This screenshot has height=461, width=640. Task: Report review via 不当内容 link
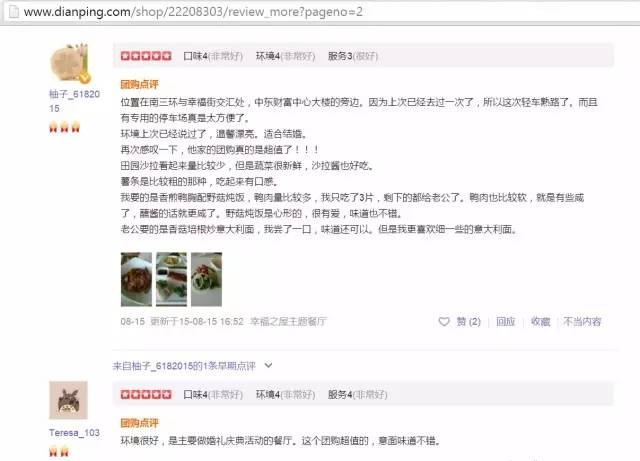click(582, 322)
